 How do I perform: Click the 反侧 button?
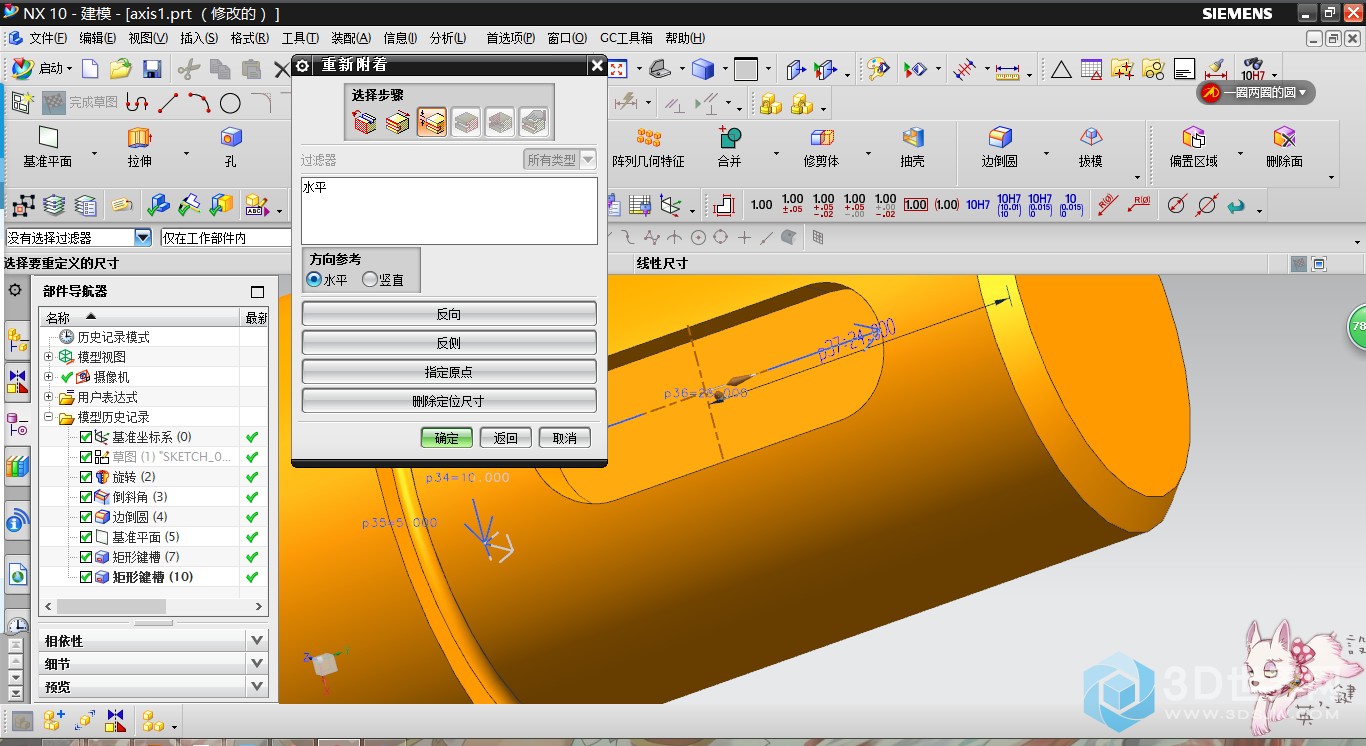[x=449, y=343]
